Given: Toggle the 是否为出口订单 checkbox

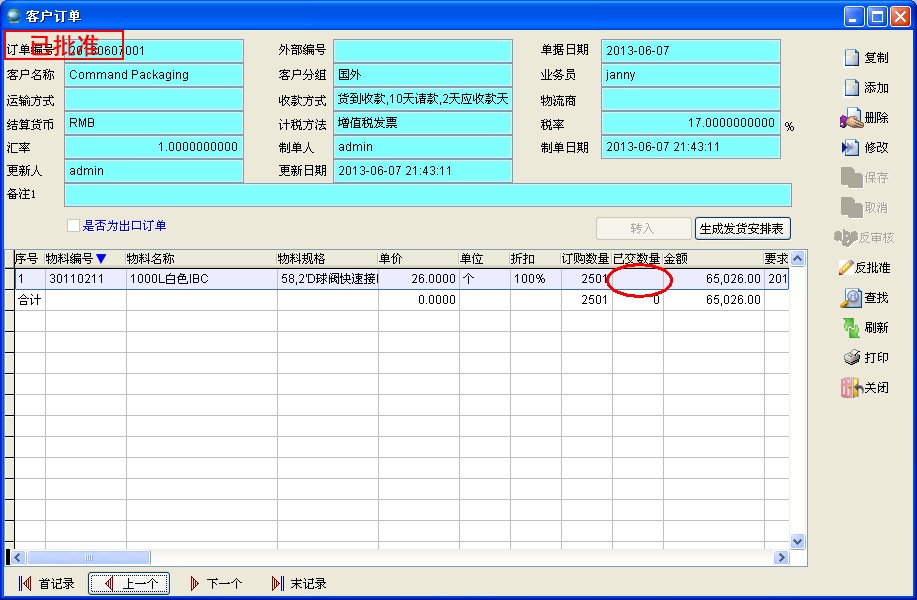Looking at the screenshot, I should (x=73, y=226).
